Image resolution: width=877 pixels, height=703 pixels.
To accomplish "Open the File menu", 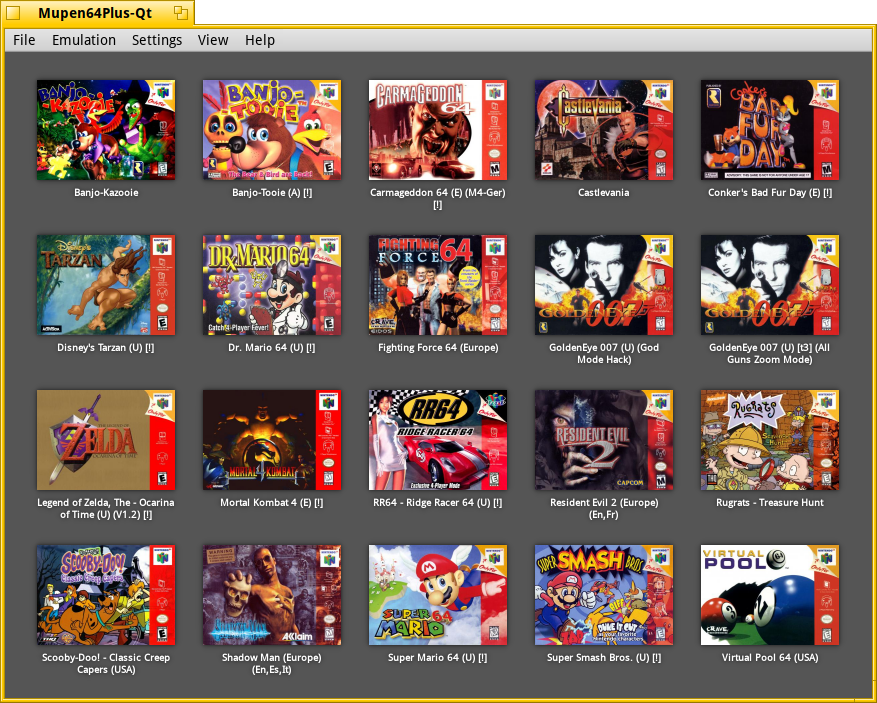I will [24, 40].
